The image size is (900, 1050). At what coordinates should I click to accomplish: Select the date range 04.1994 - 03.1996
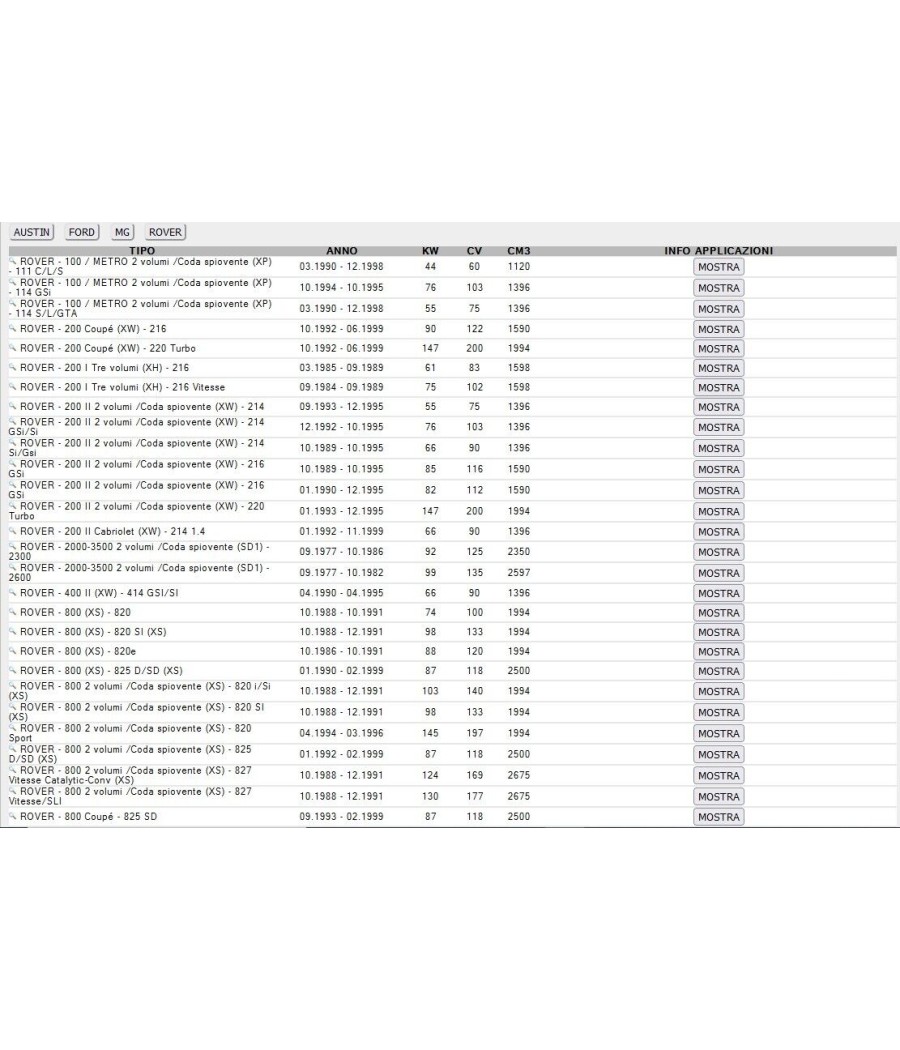pos(342,733)
